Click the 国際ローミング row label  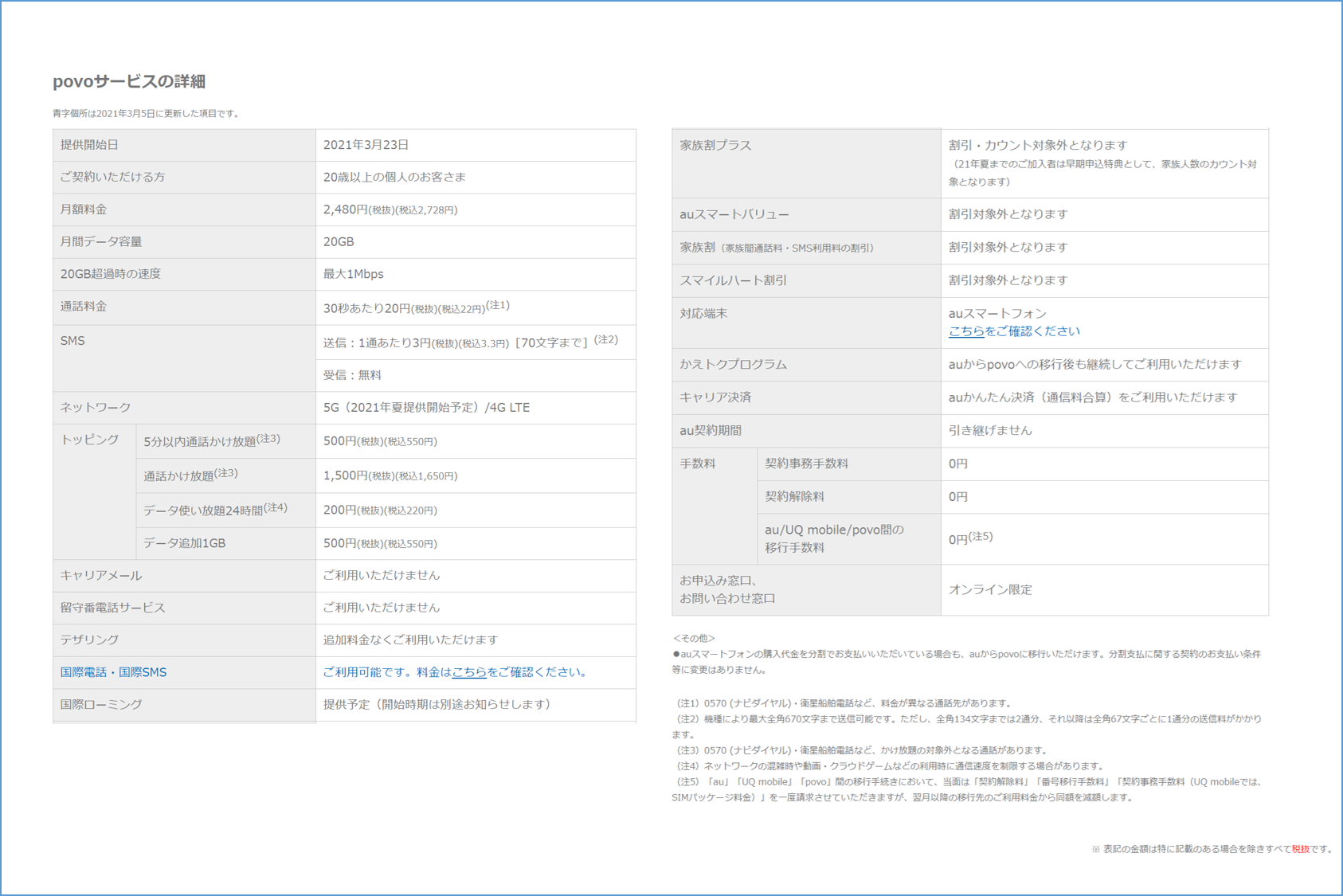point(101,704)
